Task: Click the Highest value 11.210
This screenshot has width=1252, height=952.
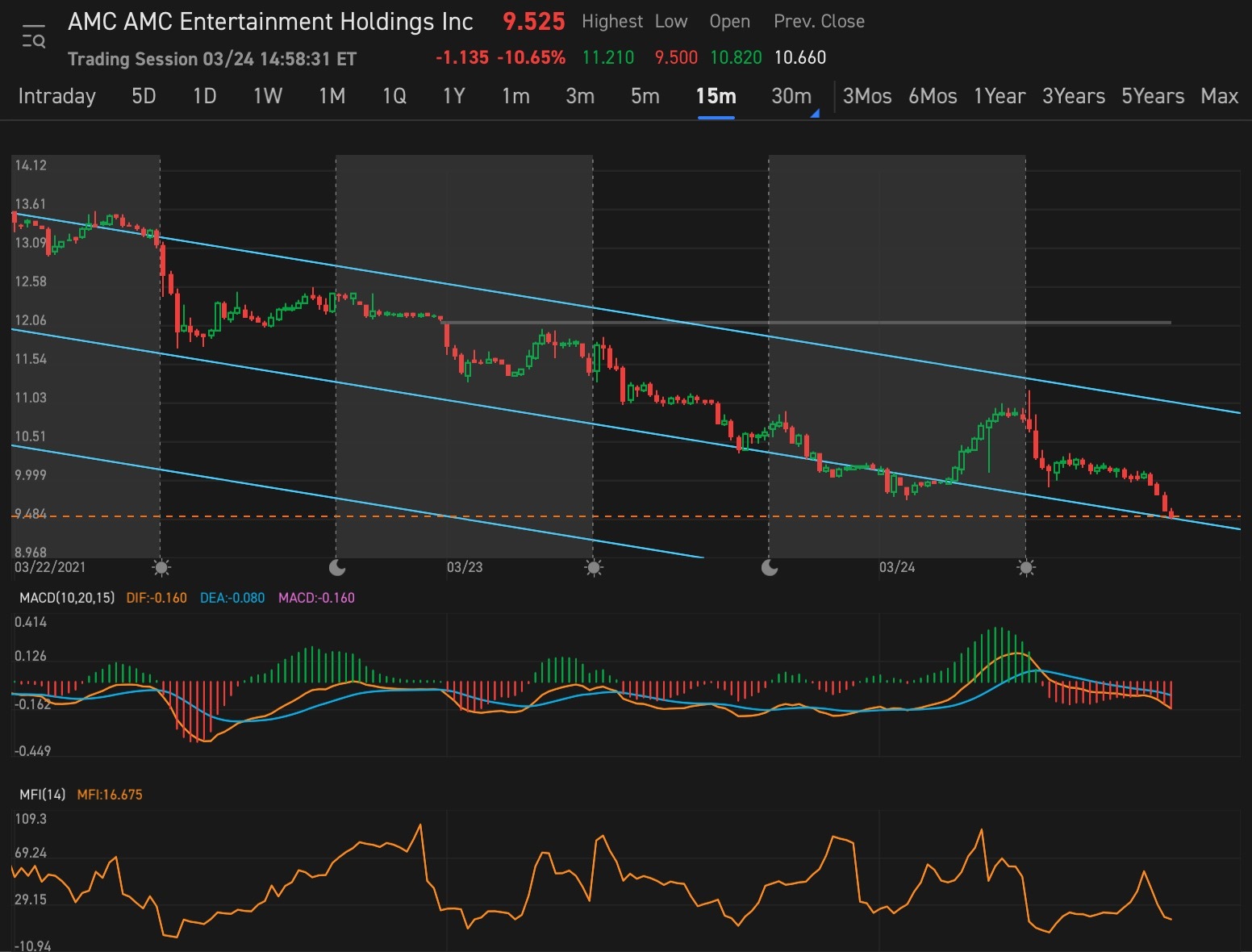Action: point(608,58)
